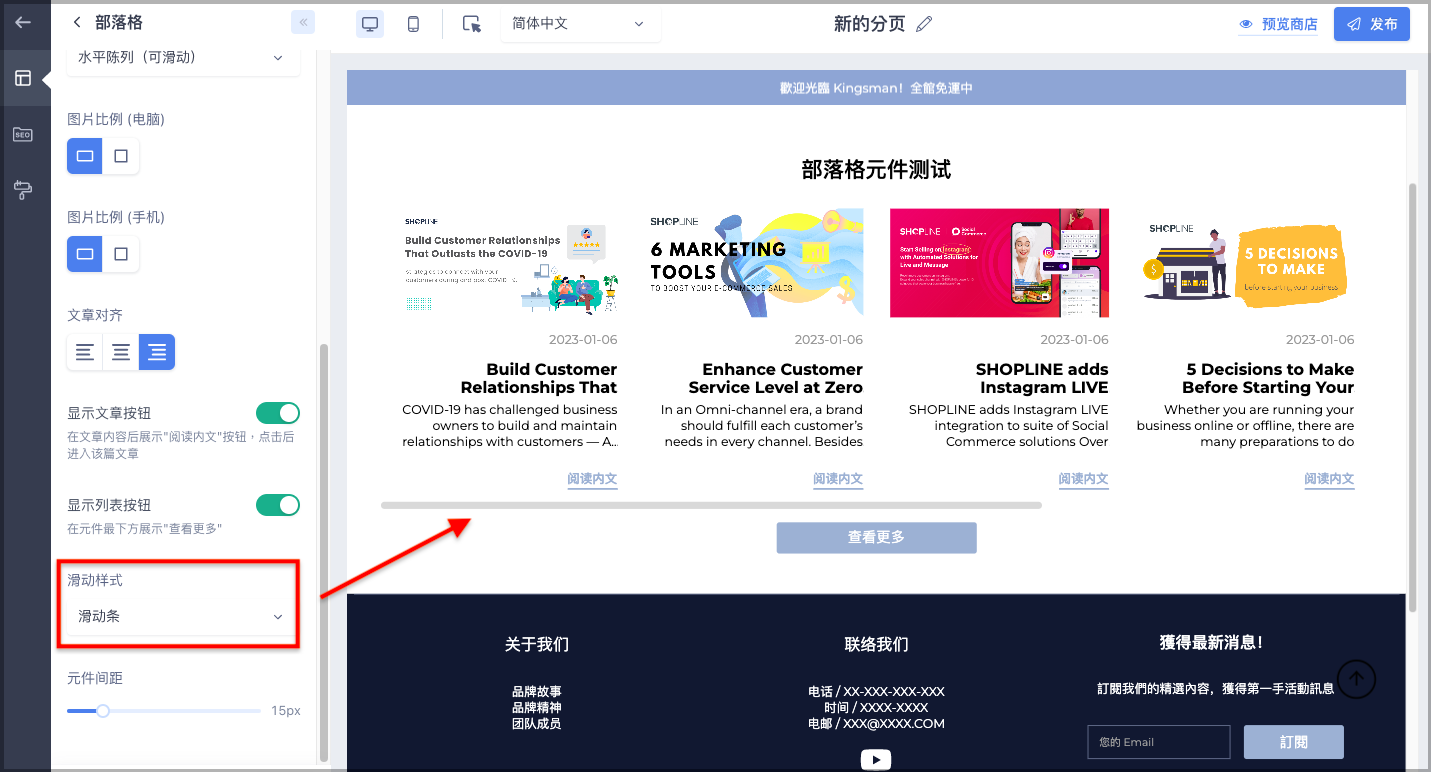Click the YouTube icon in the footer
1431x772 pixels.
click(876, 760)
